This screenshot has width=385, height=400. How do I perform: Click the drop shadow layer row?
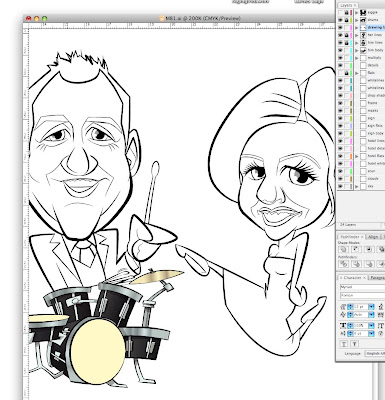(361, 95)
